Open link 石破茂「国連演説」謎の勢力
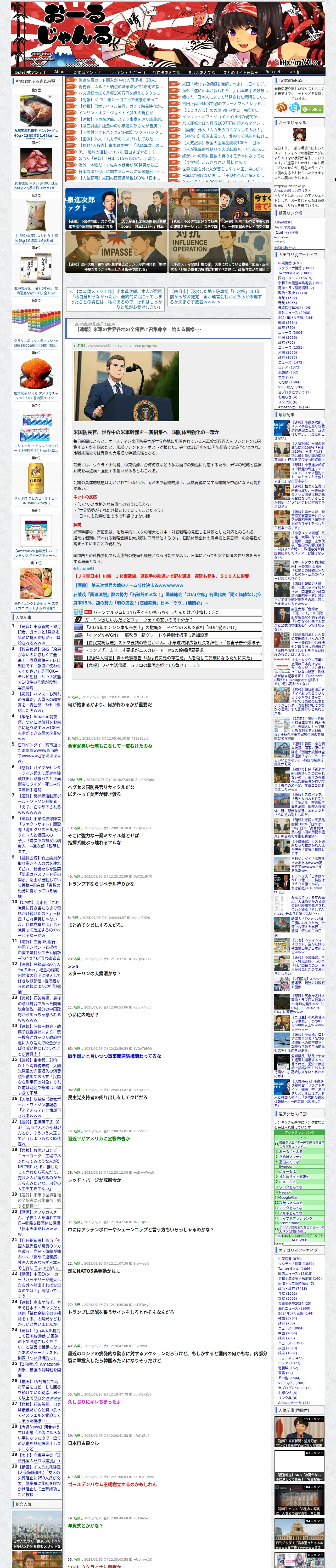 pos(167,598)
